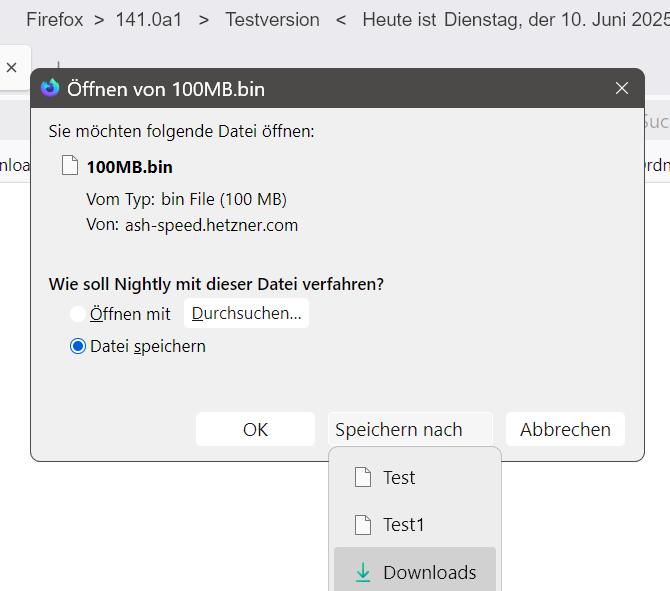Close the Öffnen von 100MB.bin dialog
The width and height of the screenshot is (670, 591).
point(622,88)
